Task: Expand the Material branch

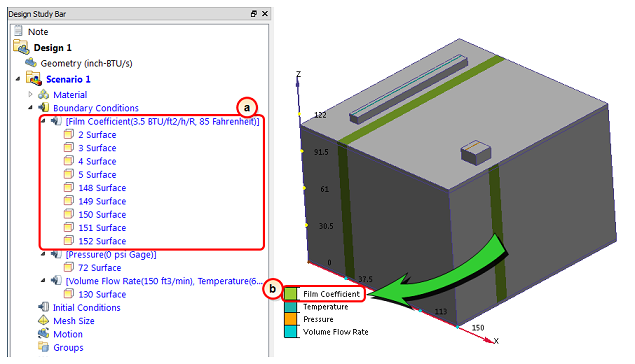Action: 30,94
